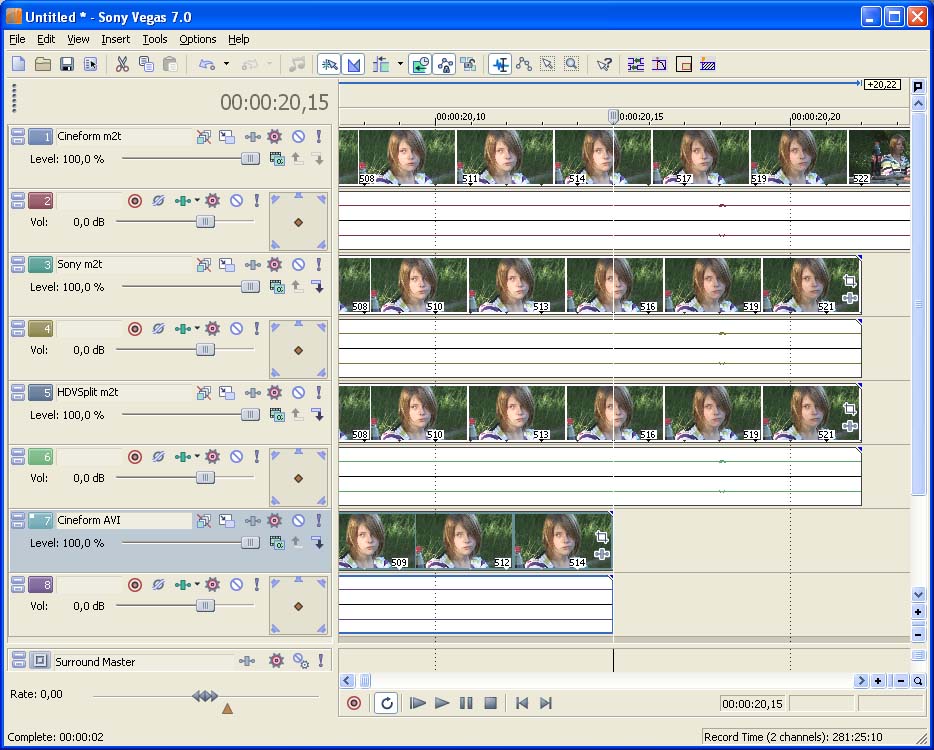Start recording with the transport record button
Screen dimensions: 934x750
click(x=354, y=704)
